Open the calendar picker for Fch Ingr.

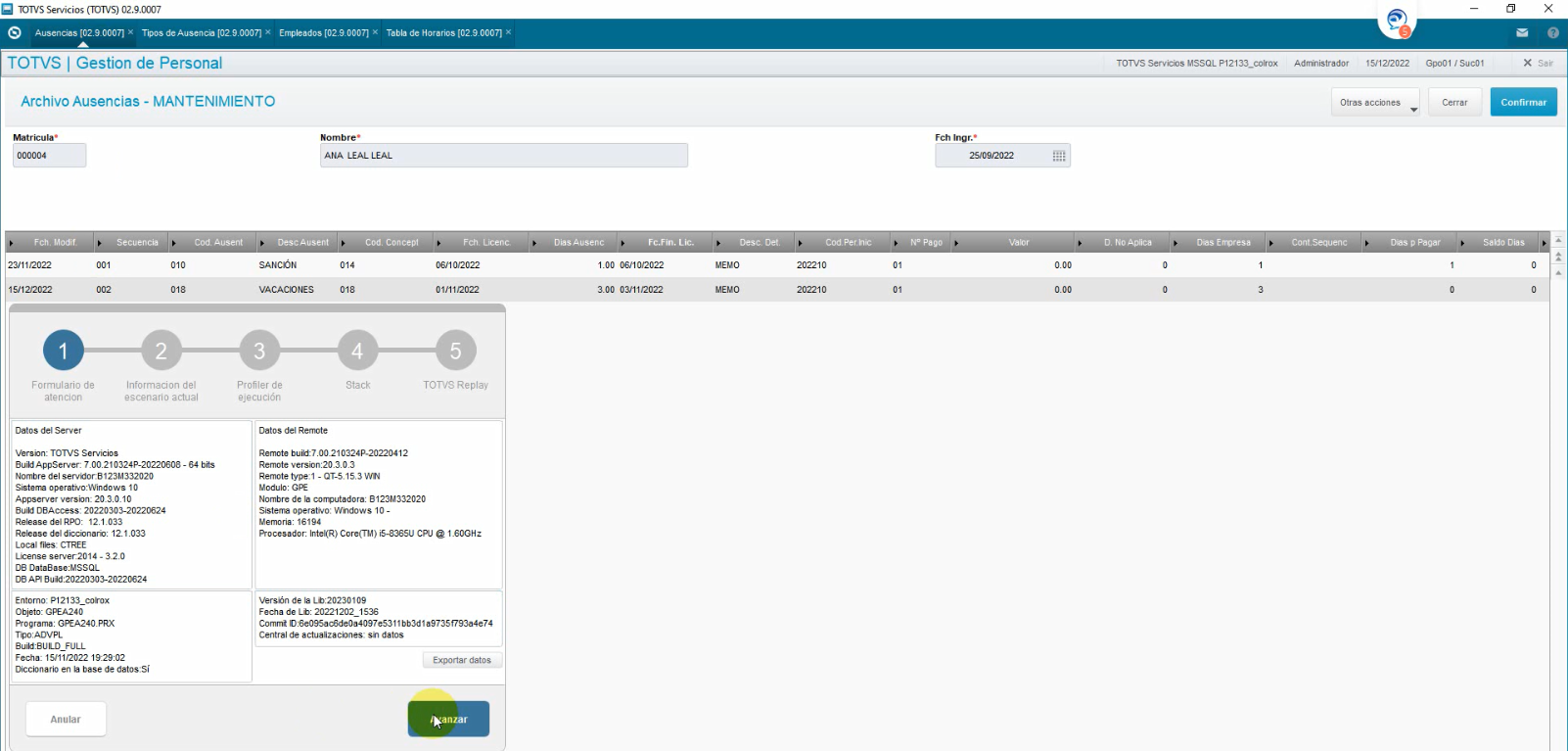tap(1059, 156)
